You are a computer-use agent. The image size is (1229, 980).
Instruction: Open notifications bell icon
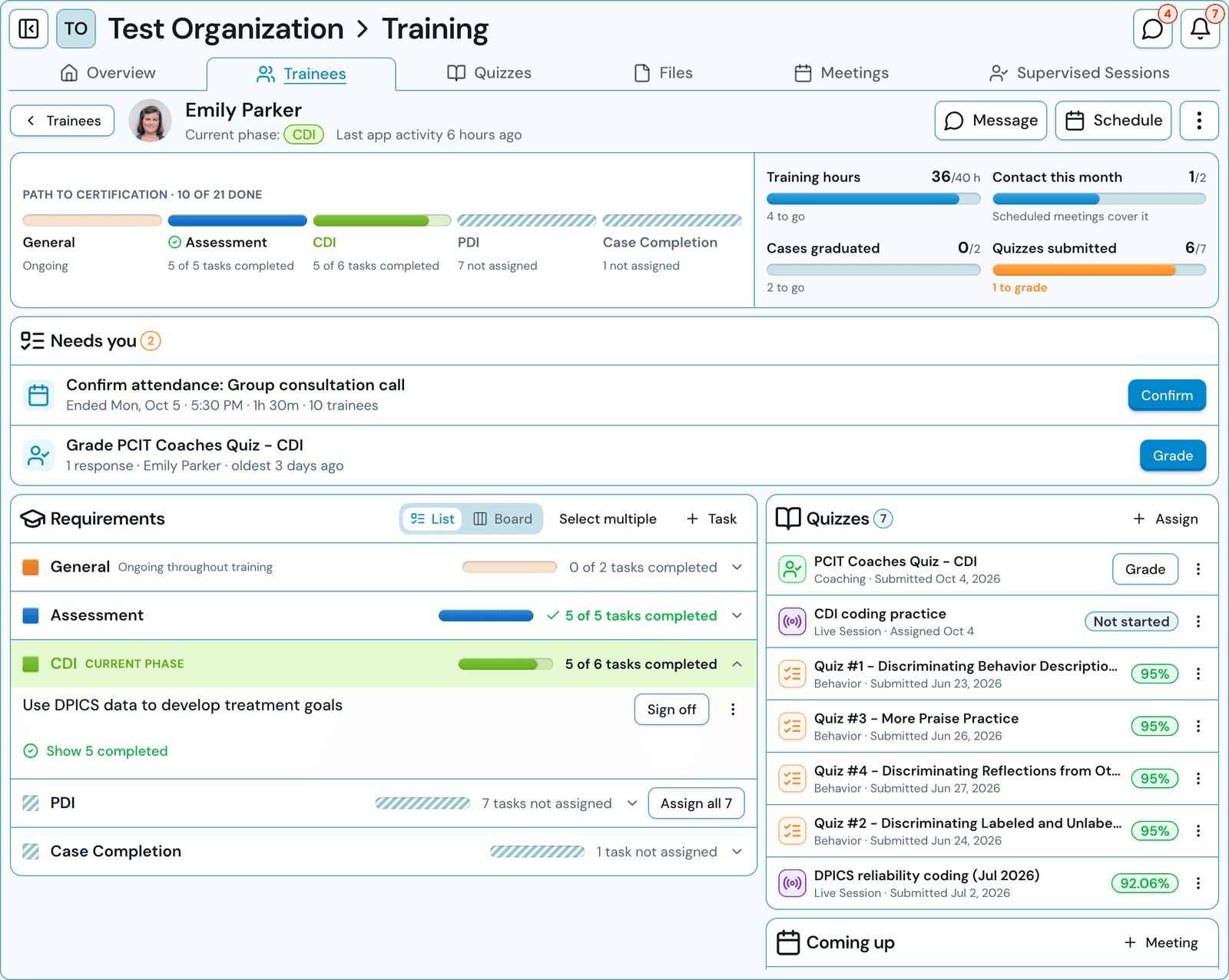tap(1200, 29)
